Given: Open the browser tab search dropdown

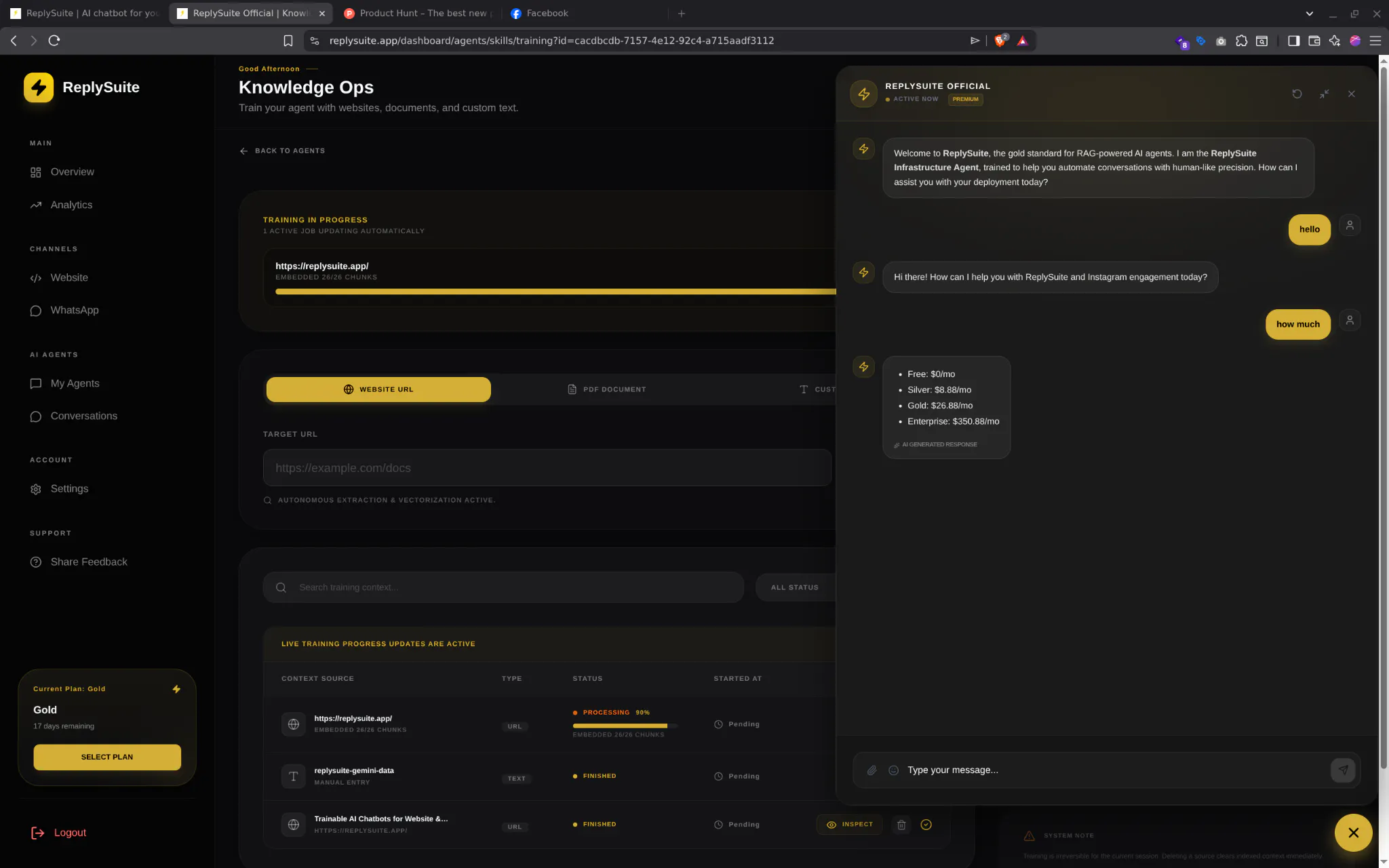Looking at the screenshot, I should pyautogui.click(x=1310, y=14).
